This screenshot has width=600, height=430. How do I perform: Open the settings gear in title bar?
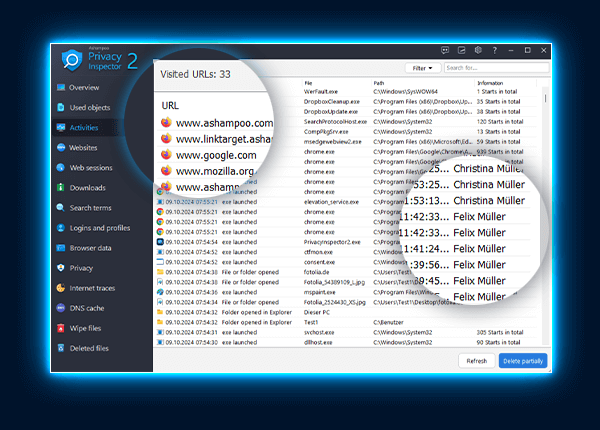tap(479, 50)
